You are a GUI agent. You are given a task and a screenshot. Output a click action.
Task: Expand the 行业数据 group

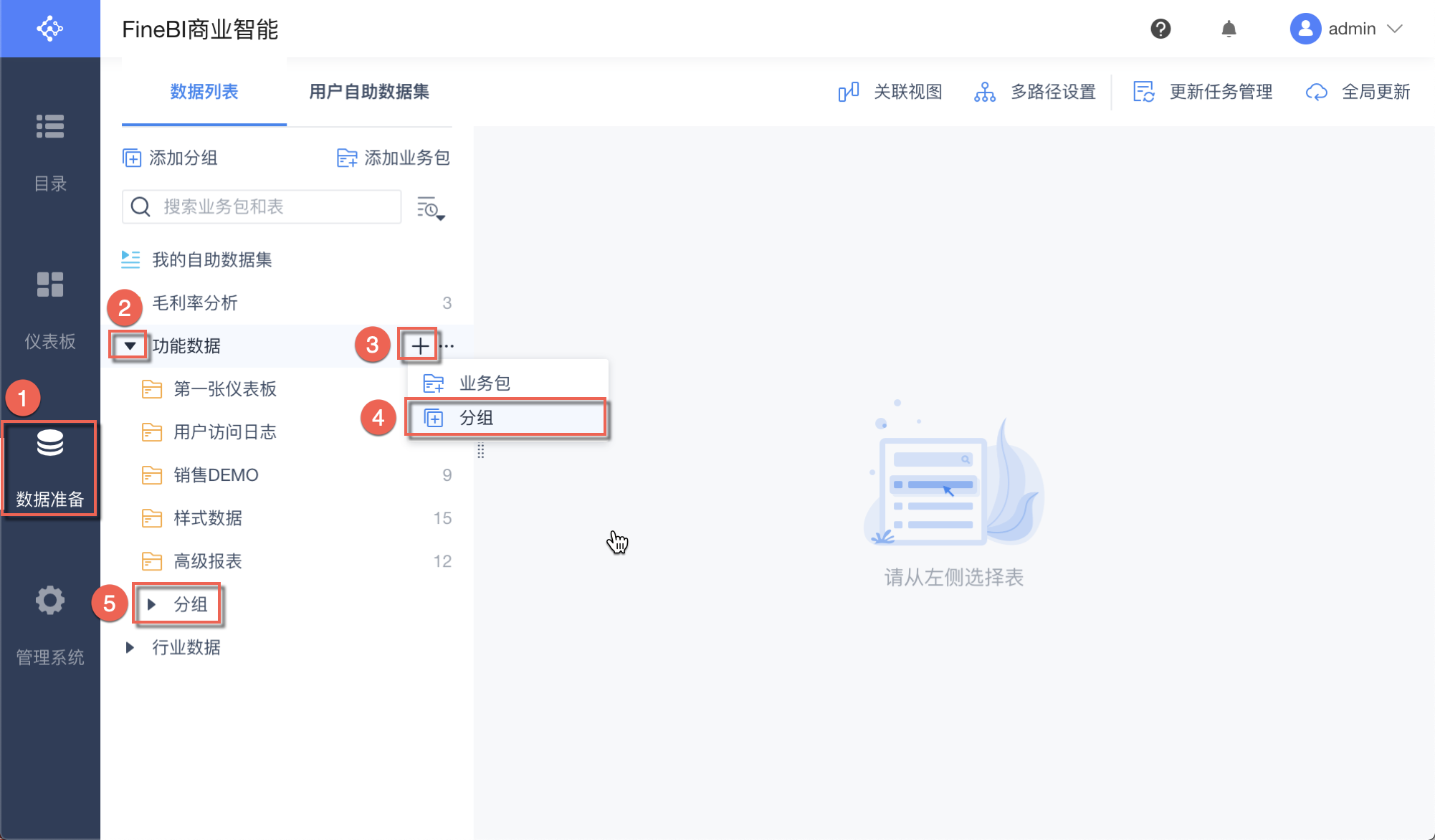(130, 647)
